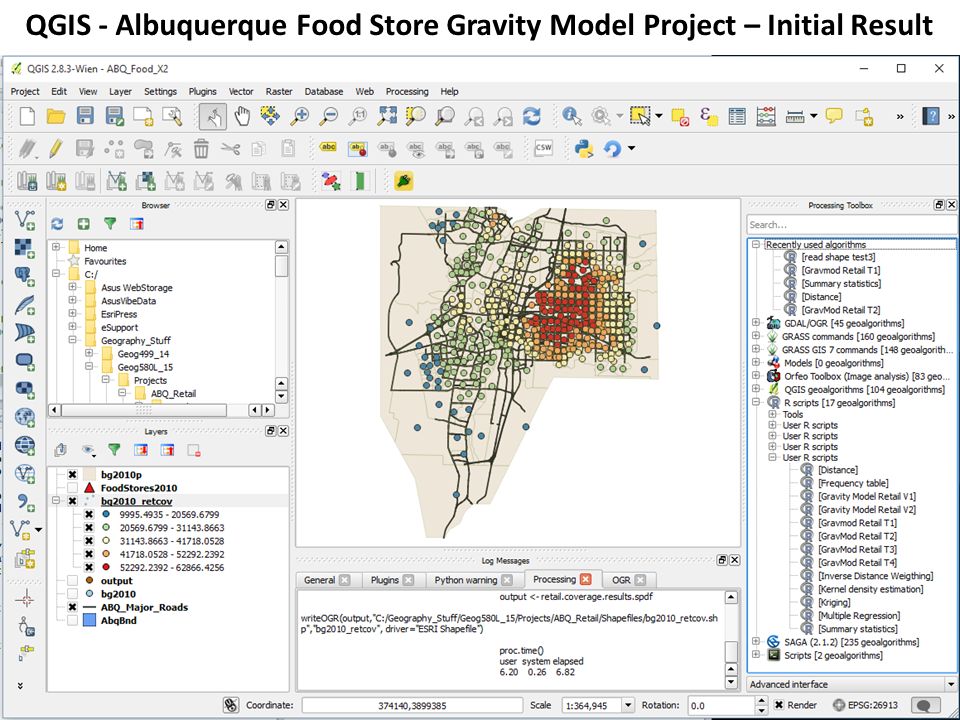Viewport: 960px width, 720px height.
Task: Click the Browser filter funnel icon
Action: [x=110, y=224]
